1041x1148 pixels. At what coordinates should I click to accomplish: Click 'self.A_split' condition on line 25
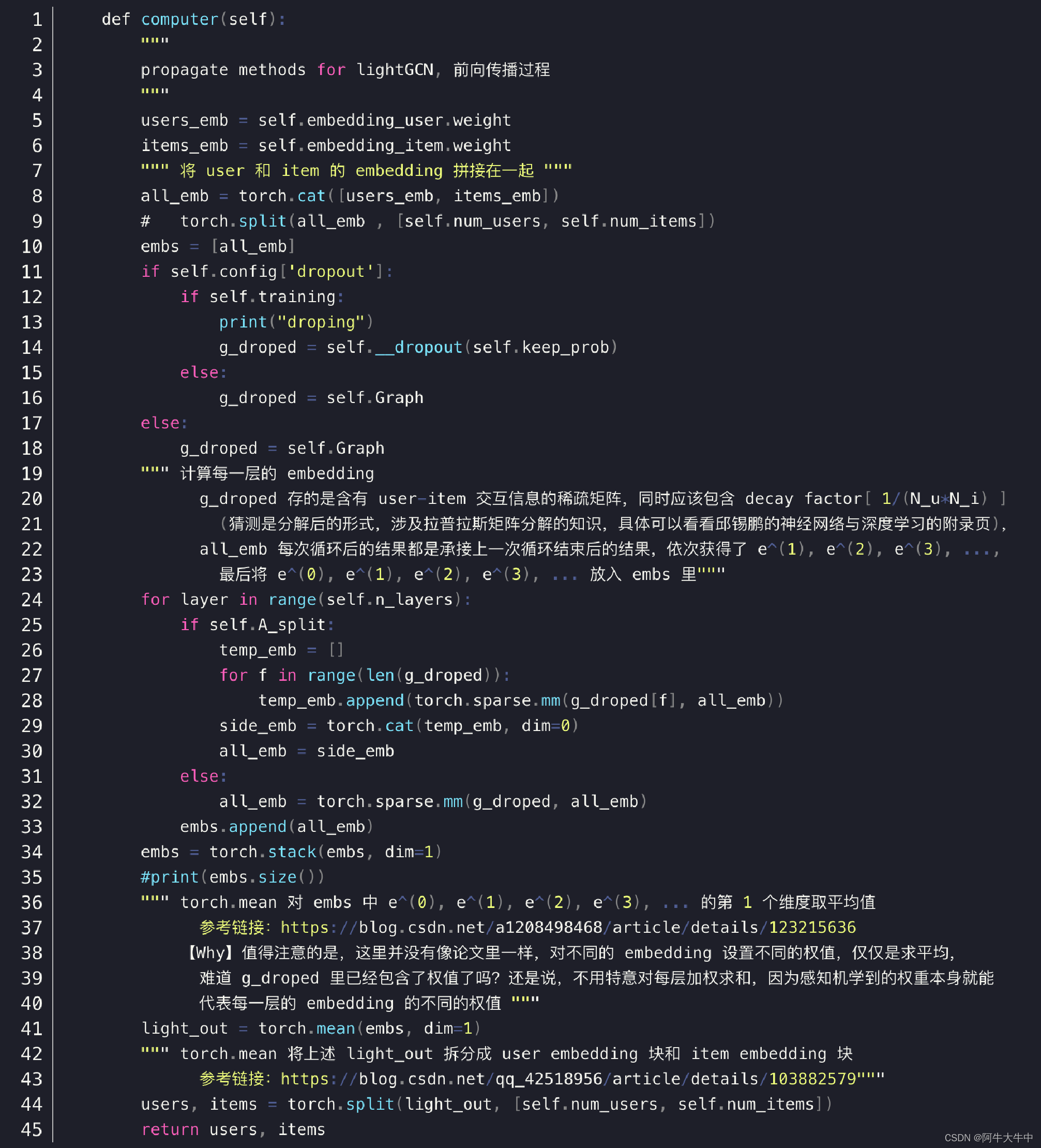click(x=267, y=624)
